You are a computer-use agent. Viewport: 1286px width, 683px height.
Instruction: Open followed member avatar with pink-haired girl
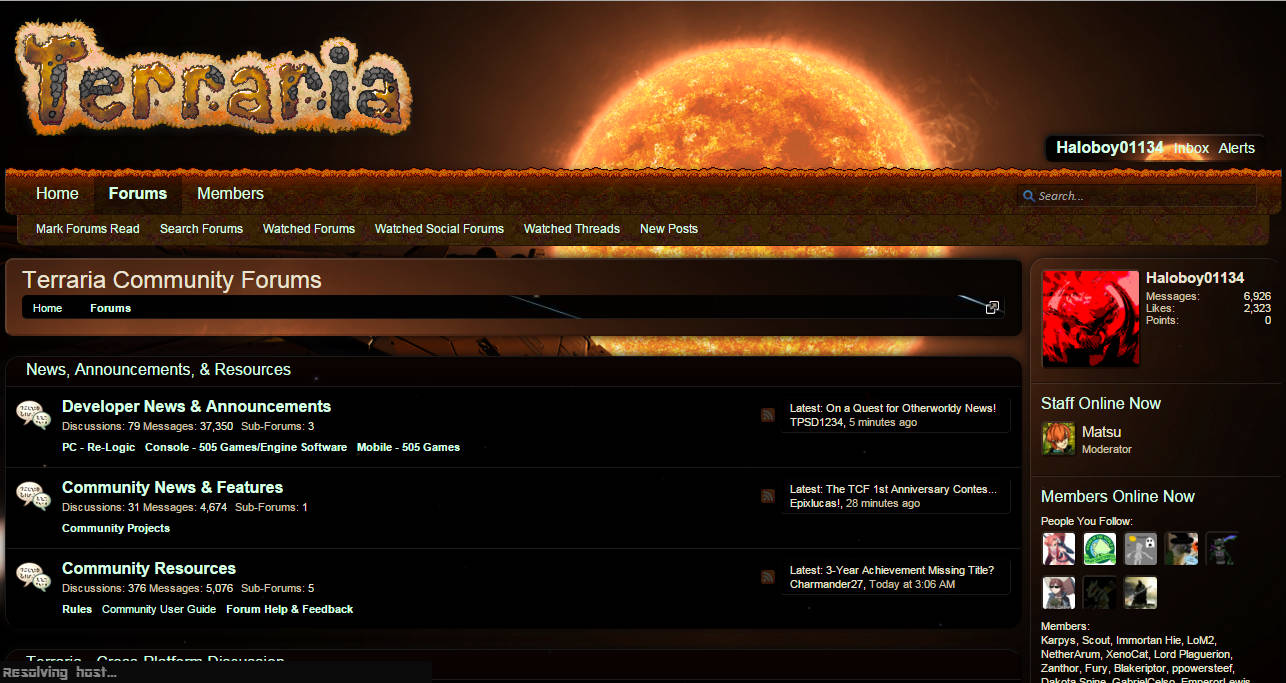click(x=1058, y=548)
